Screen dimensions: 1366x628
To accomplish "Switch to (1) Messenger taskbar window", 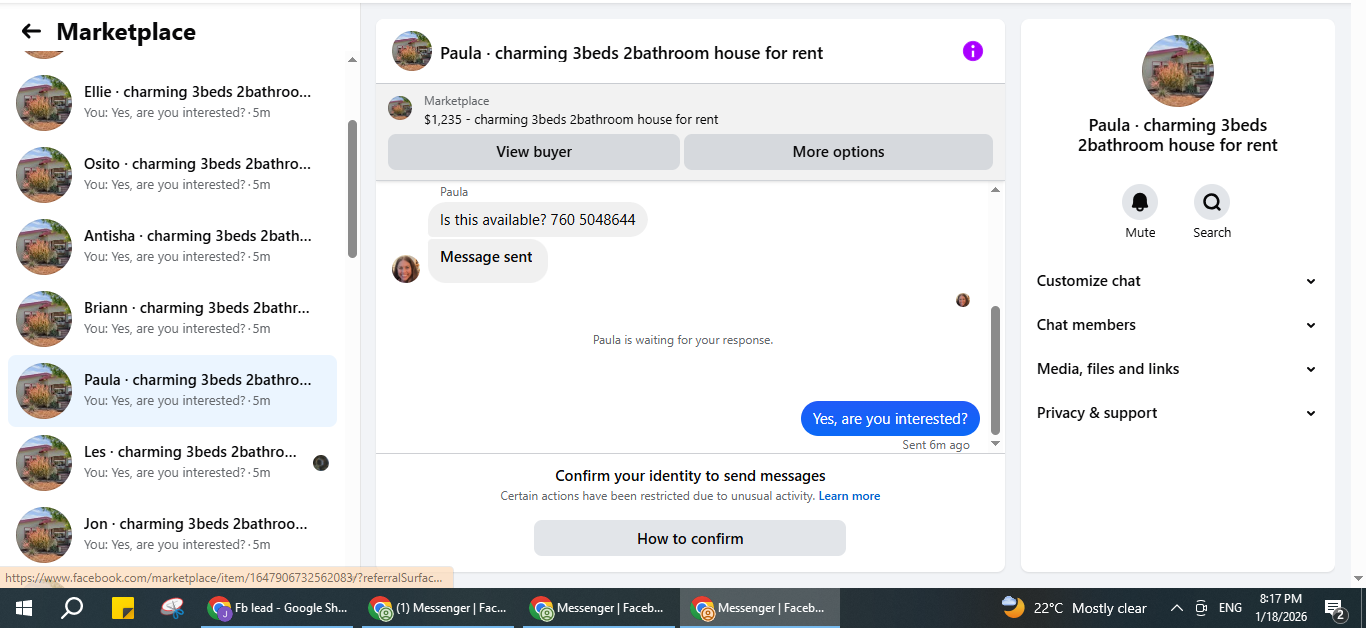I will 438,607.
